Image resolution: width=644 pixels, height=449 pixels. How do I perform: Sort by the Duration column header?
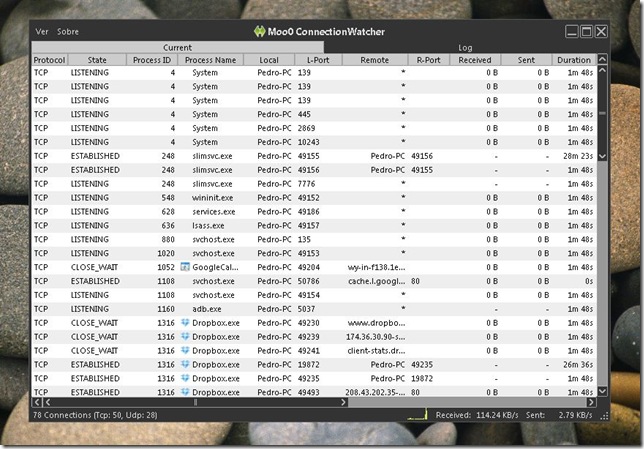click(x=574, y=60)
